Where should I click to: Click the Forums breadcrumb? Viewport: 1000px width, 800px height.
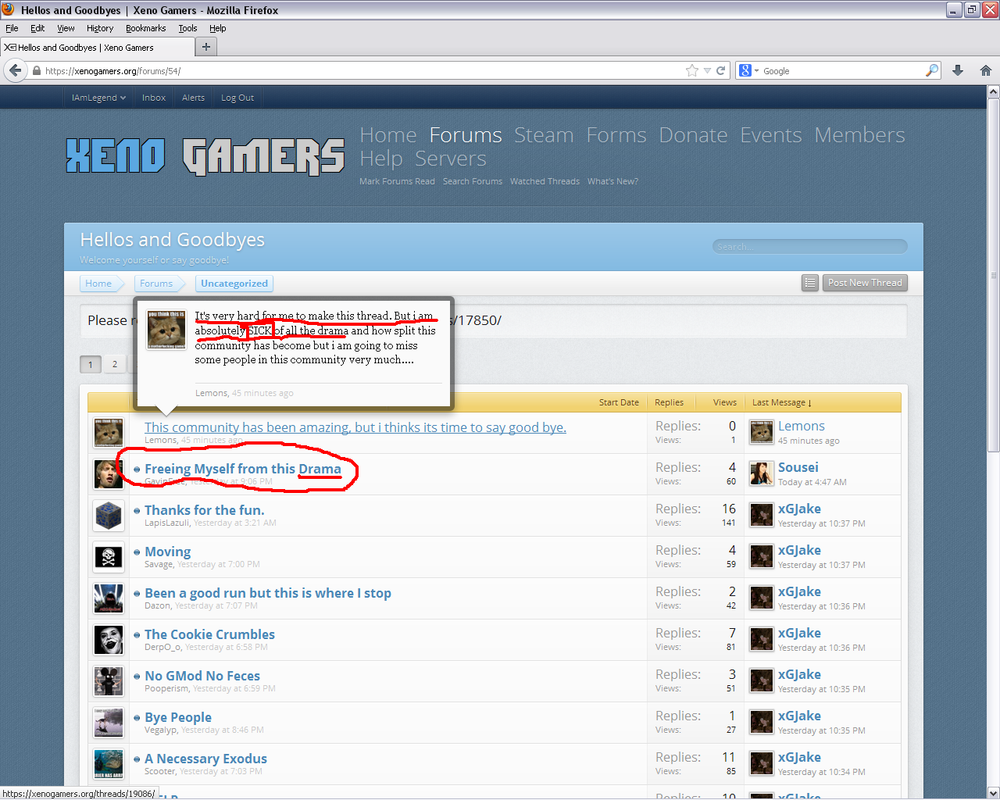click(156, 283)
